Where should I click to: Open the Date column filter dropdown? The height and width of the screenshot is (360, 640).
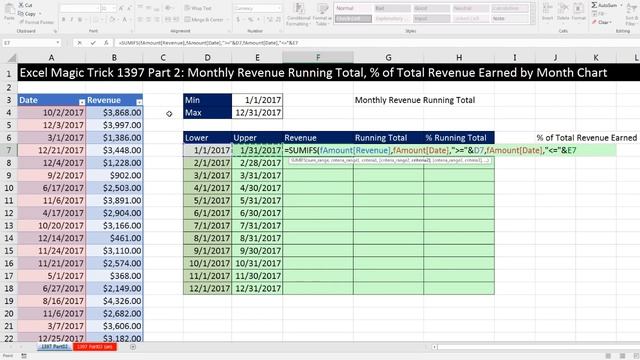click(x=82, y=102)
